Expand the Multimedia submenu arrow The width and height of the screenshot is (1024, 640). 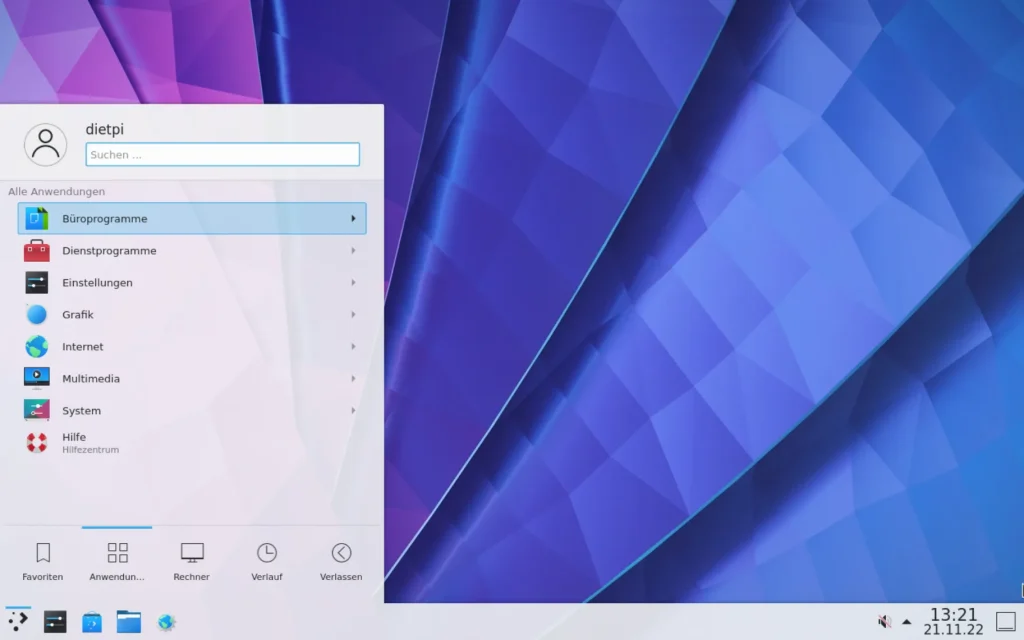click(x=353, y=379)
